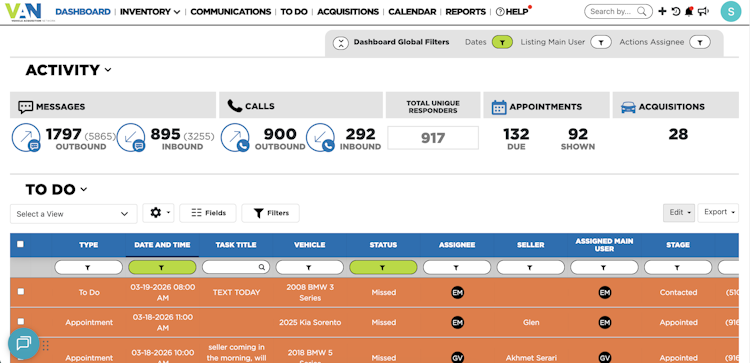Expand the gear settings dropdown

tap(158, 213)
